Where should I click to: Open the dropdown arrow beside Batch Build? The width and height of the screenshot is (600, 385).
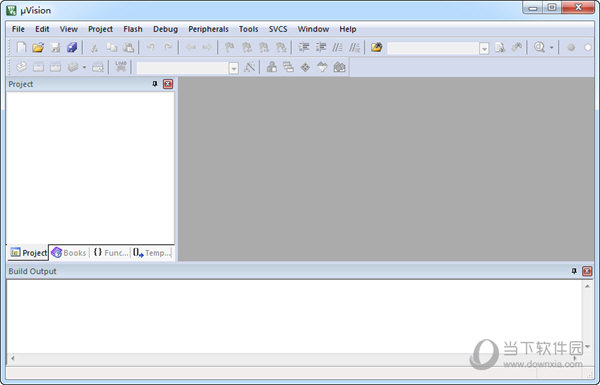click(84, 67)
